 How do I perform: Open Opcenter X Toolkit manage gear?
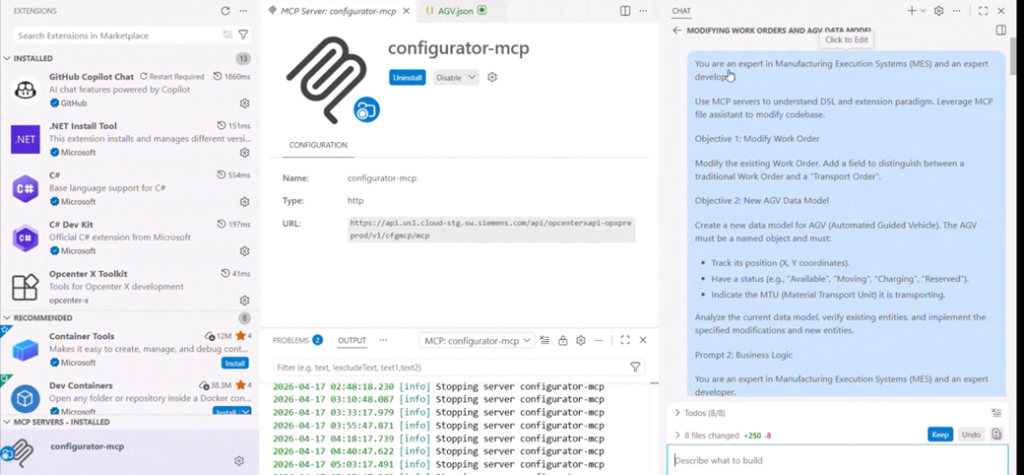pyautogui.click(x=244, y=301)
